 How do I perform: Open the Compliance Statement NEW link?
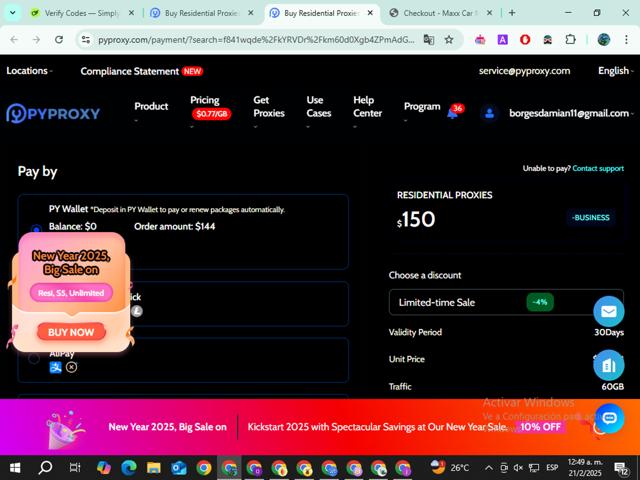[141, 71]
